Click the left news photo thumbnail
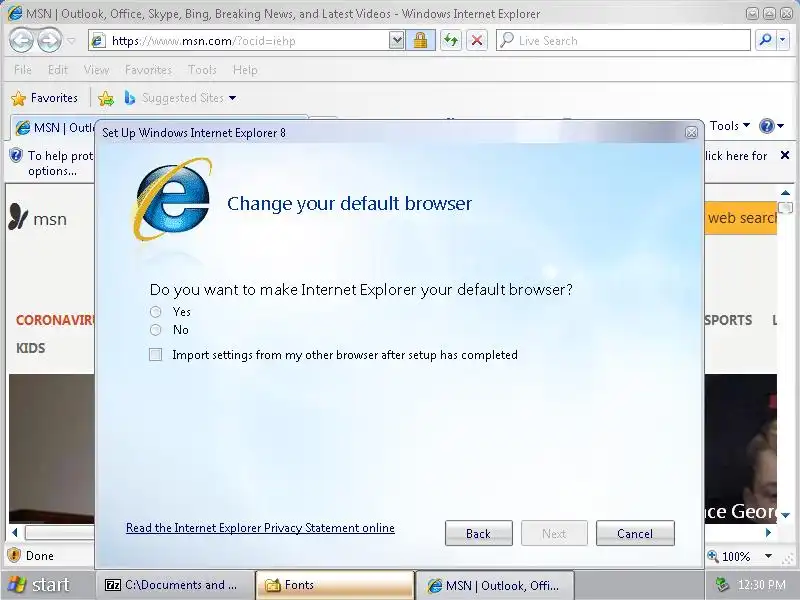 coord(52,448)
